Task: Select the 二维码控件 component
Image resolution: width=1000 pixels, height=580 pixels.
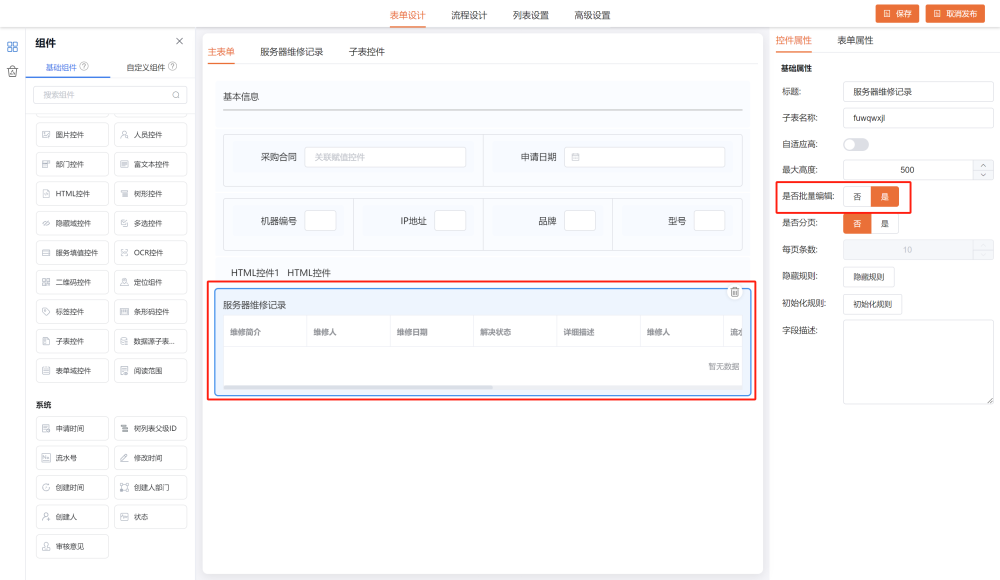Action: point(71,282)
